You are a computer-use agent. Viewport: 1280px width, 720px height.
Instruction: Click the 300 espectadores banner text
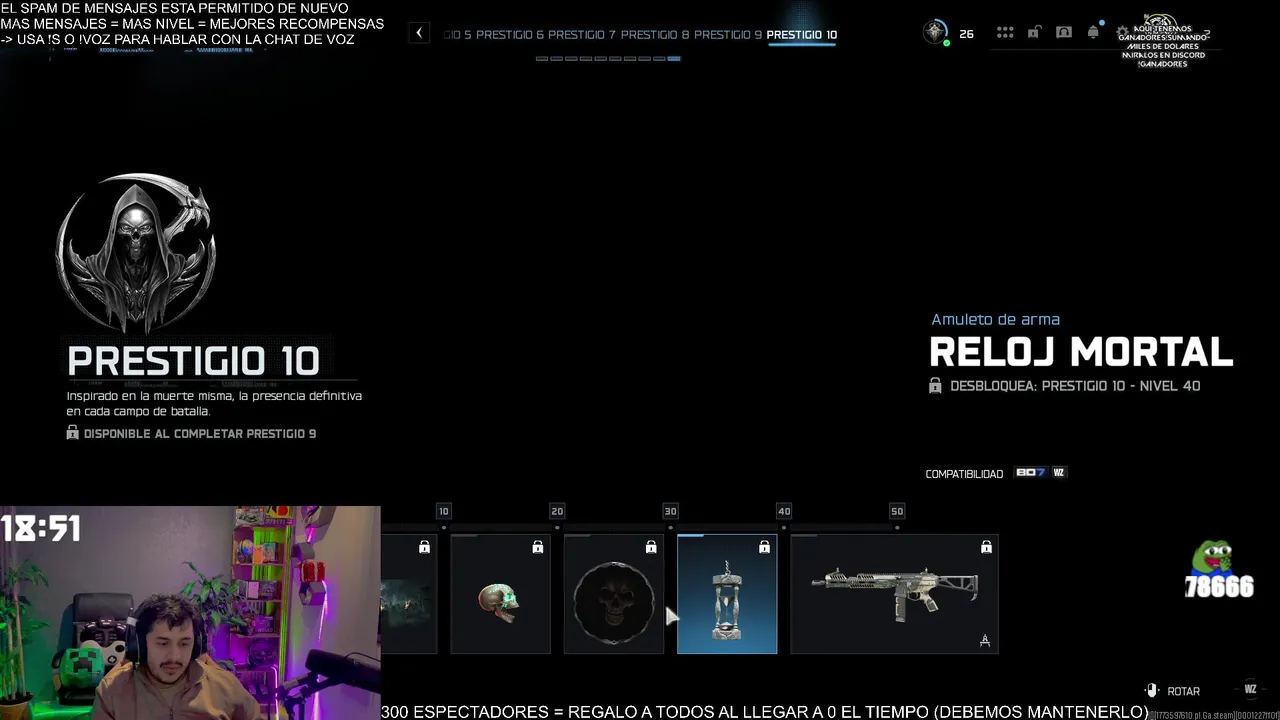[x=764, y=712]
